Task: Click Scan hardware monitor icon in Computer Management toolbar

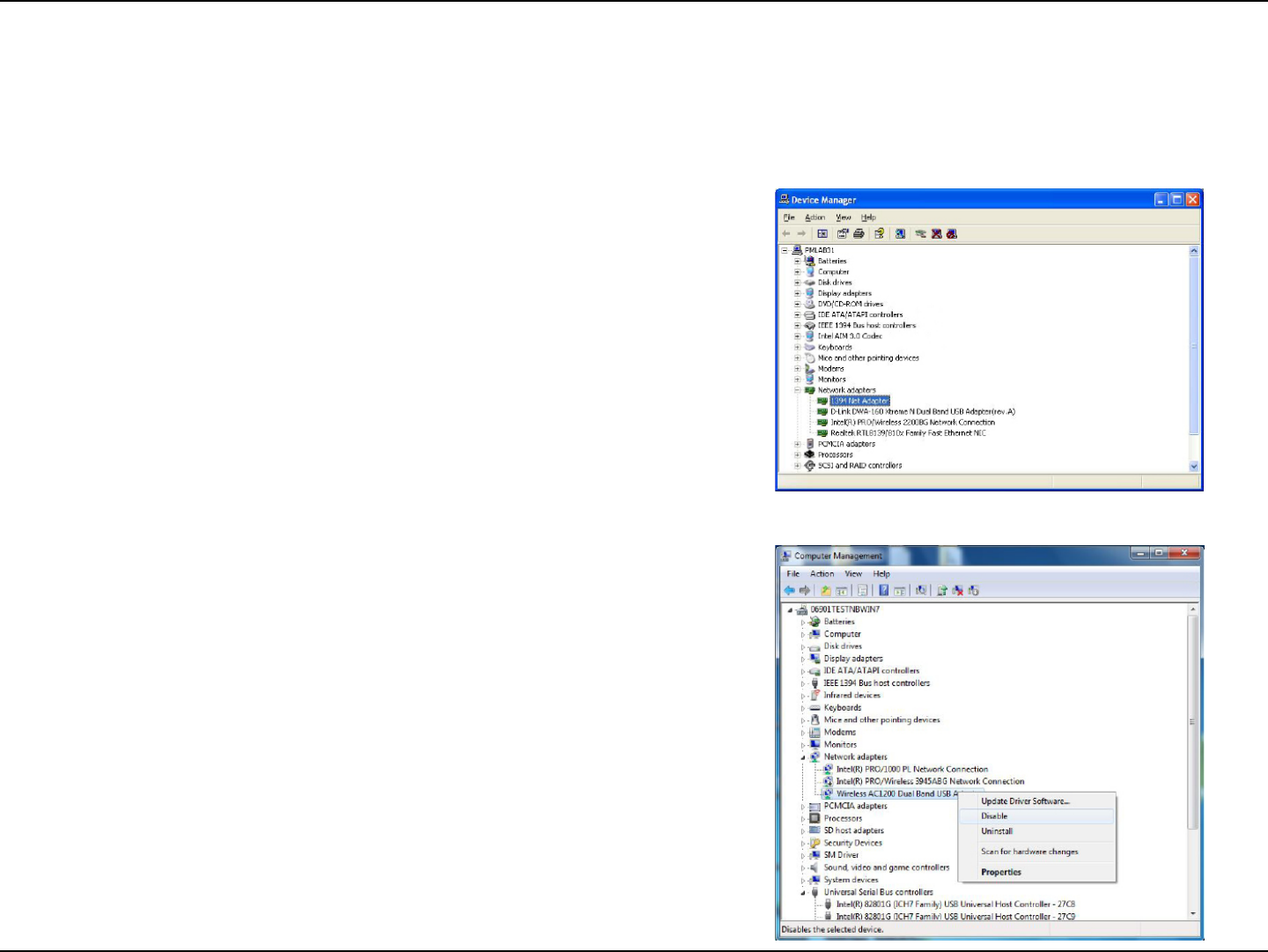Action: pos(920,591)
